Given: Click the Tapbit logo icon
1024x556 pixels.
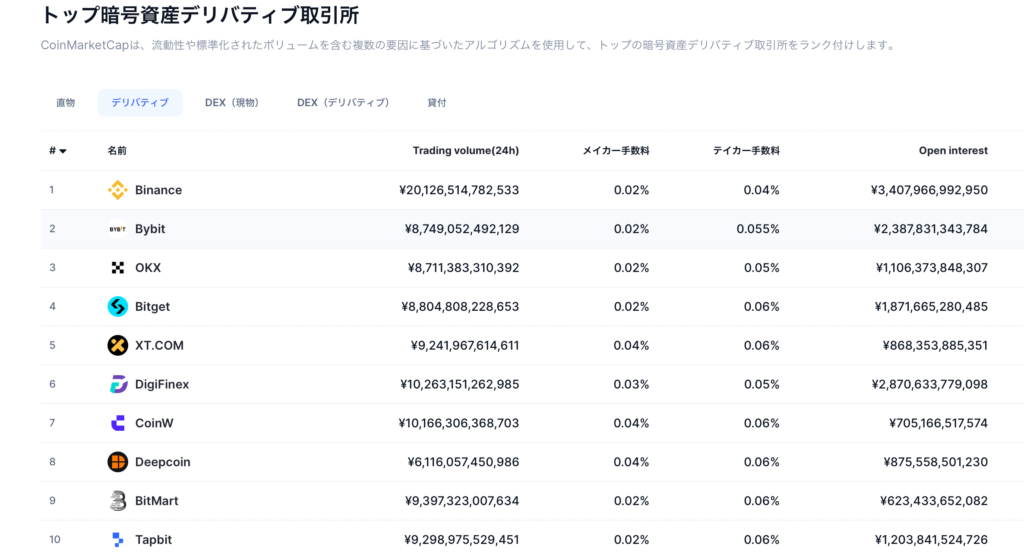Looking at the screenshot, I should [118, 540].
